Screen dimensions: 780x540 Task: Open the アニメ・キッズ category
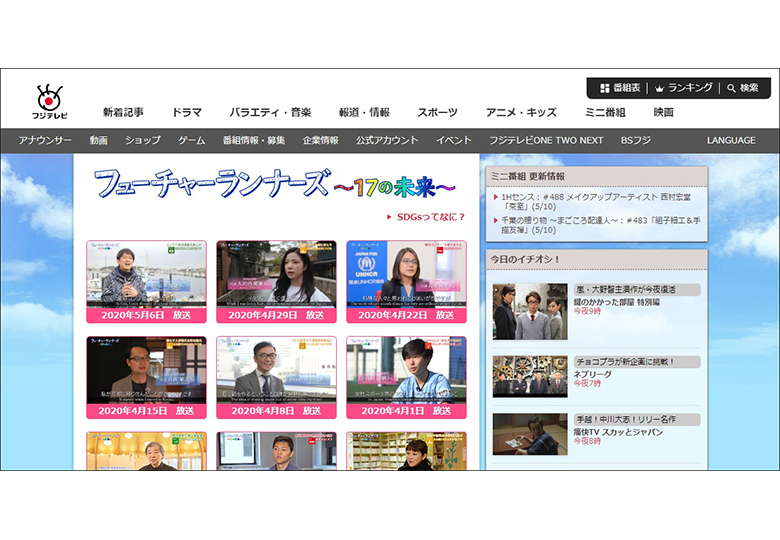(521, 113)
